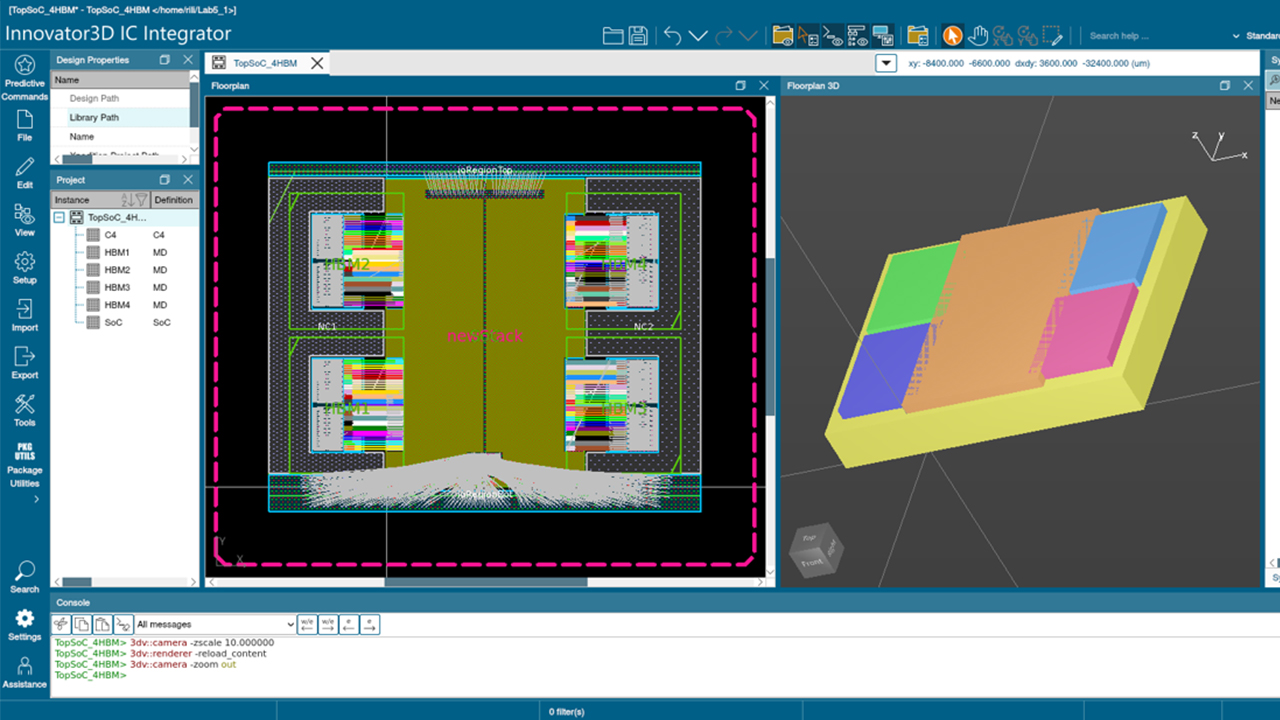Screen dimensions: 1280x720
Task: Select HBM3 instance in Project tree
Action: [117, 288]
